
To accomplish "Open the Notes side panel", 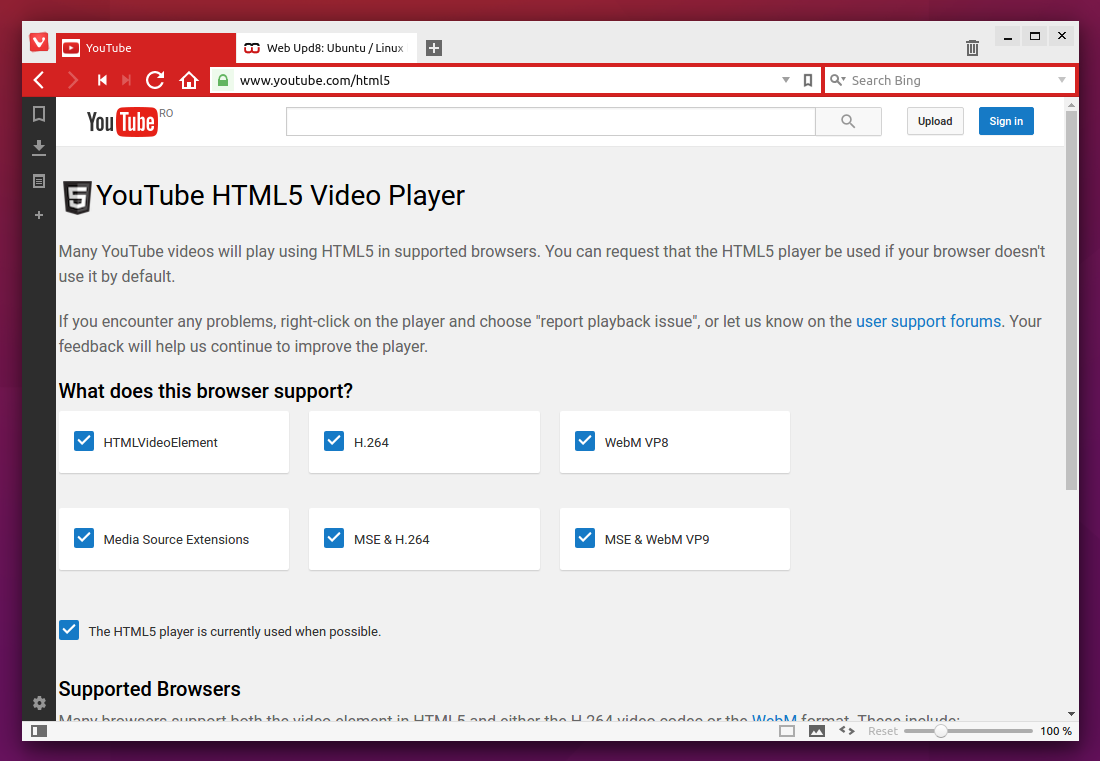I will pos(39,181).
